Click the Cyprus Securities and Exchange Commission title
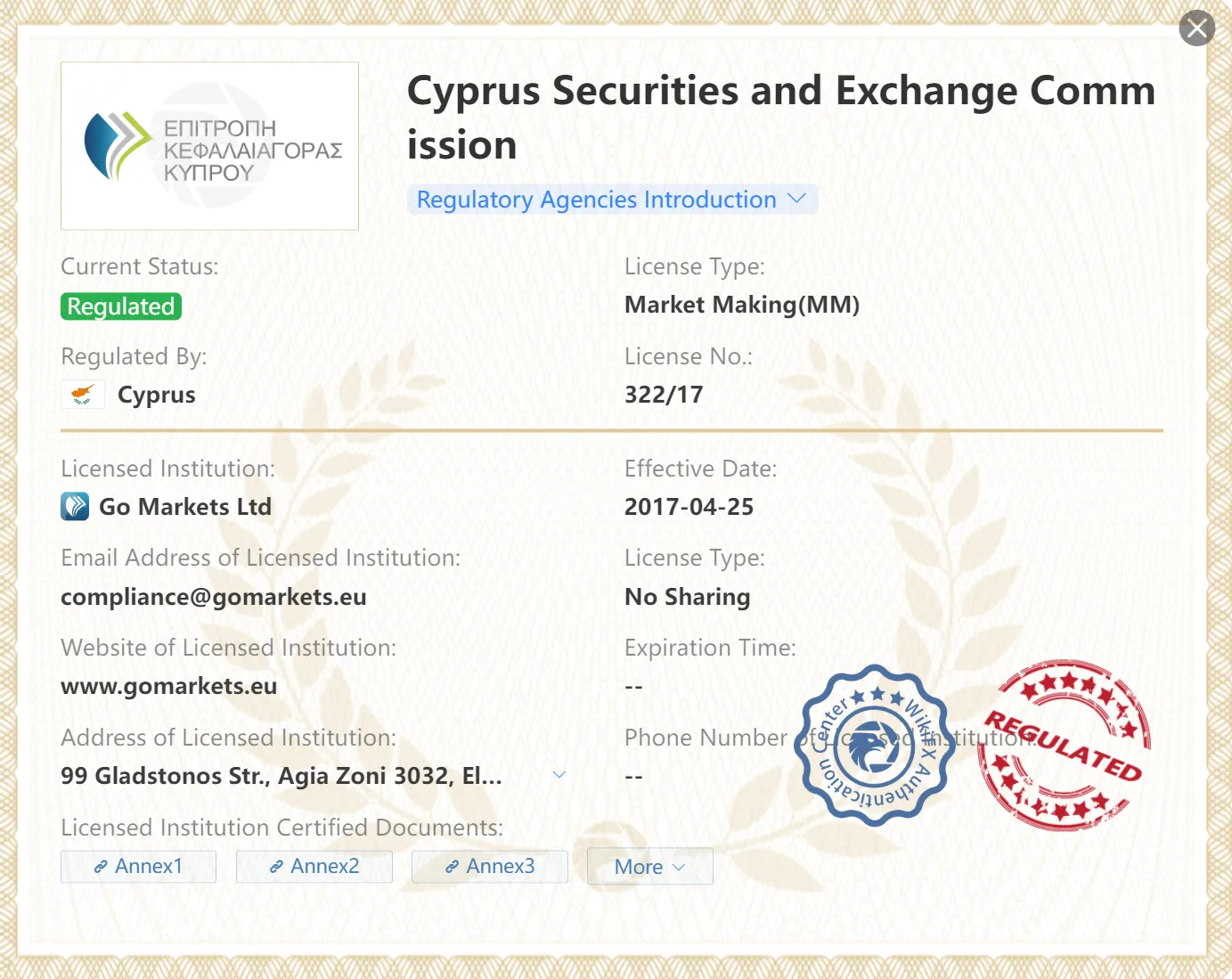This screenshot has width=1232, height=979. [x=781, y=118]
